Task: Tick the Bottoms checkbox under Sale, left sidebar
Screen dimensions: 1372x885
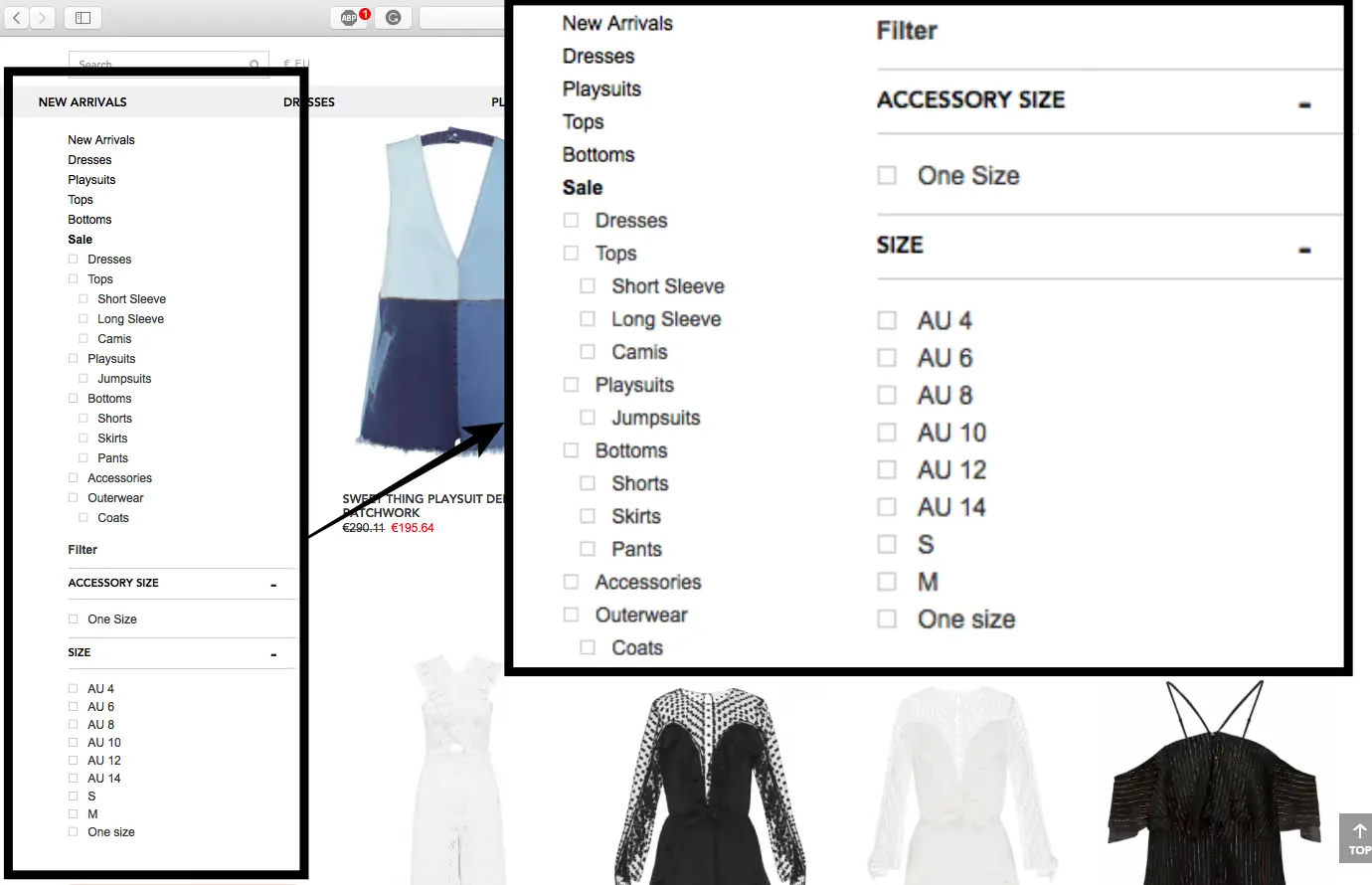Action: 73,399
